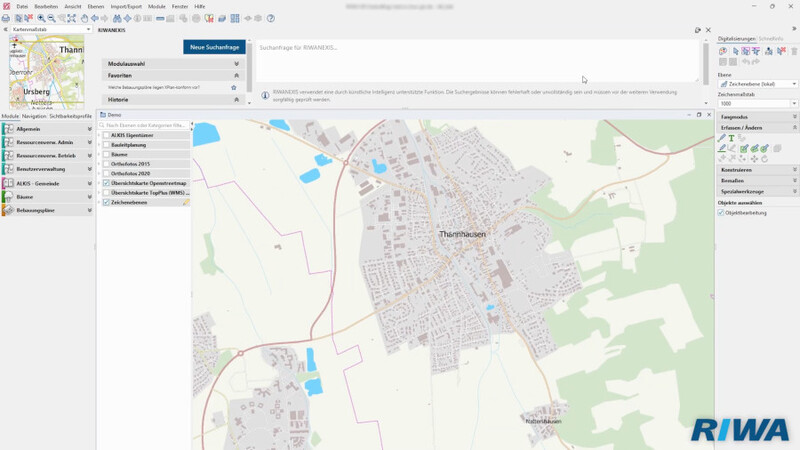Viewport: 800px width, 450px height.
Task: Uncheck the Zeichenebenen layer checkbox
Action: tap(106, 203)
